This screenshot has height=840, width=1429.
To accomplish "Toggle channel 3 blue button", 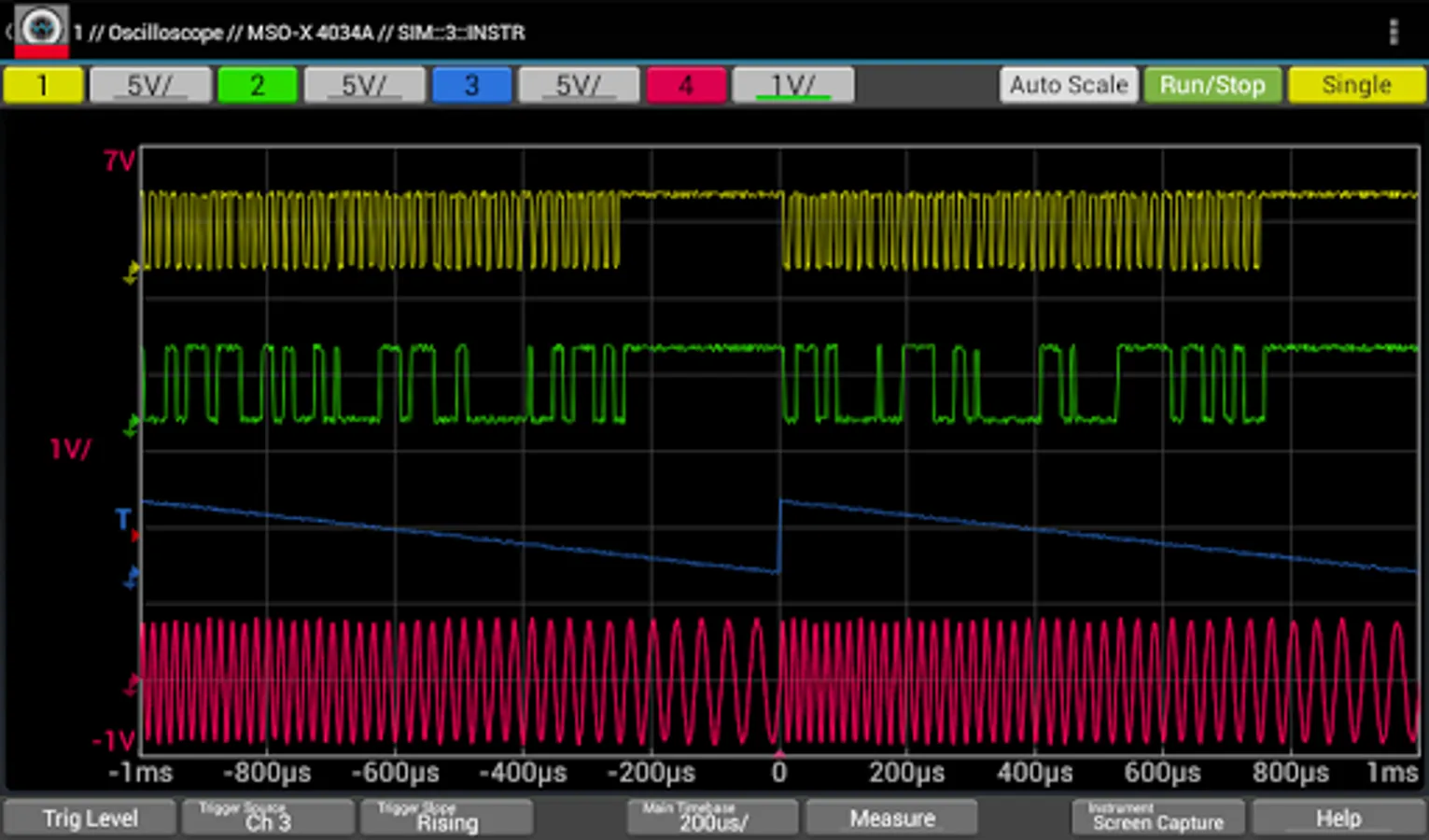I will click(x=471, y=86).
